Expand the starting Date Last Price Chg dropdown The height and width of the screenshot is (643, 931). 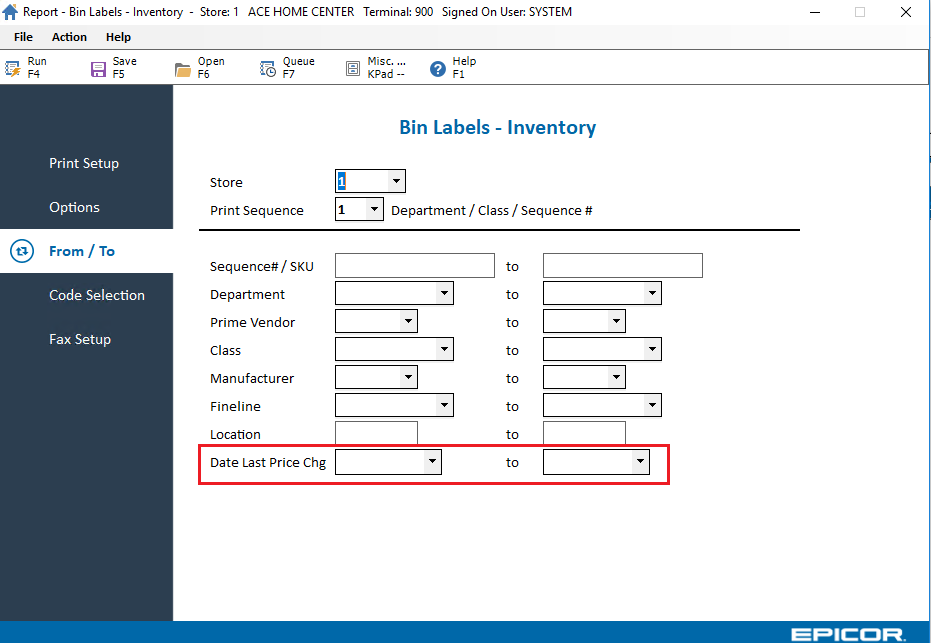(431, 462)
